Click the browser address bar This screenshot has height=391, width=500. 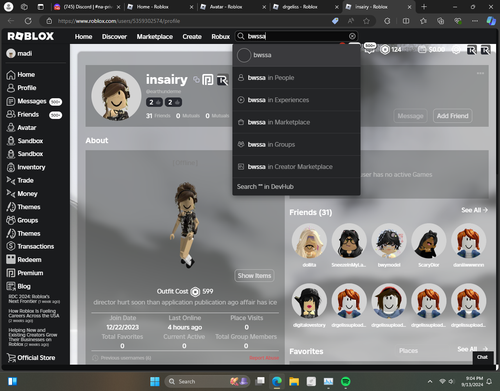pos(187,21)
